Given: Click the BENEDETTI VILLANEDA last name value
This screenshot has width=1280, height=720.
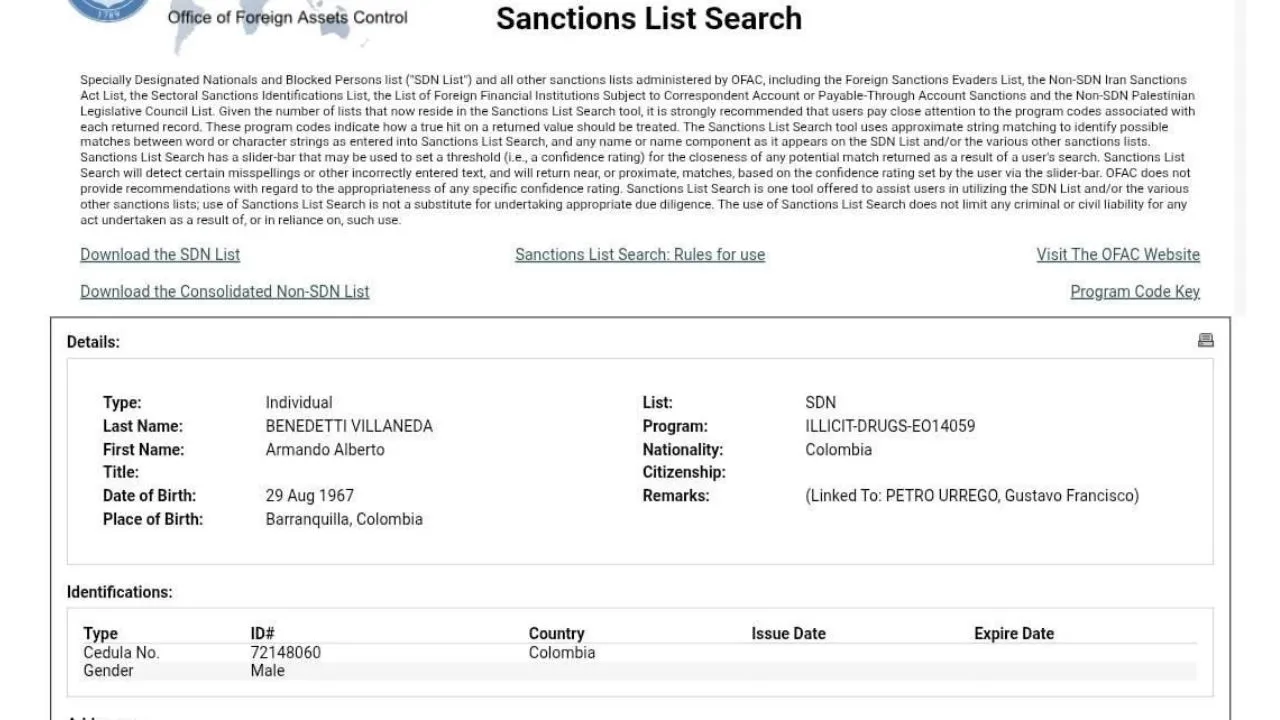Looking at the screenshot, I should tap(349, 426).
